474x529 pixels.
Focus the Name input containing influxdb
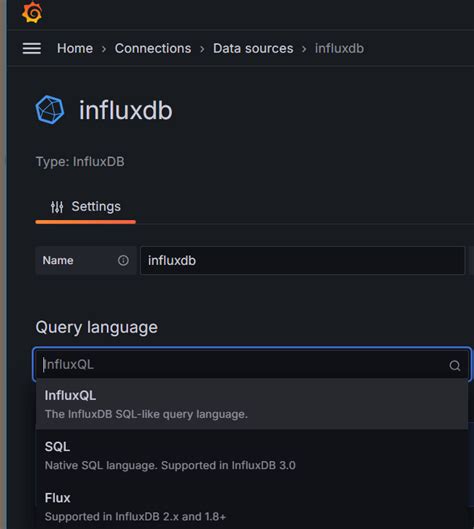pyautogui.click(x=303, y=260)
